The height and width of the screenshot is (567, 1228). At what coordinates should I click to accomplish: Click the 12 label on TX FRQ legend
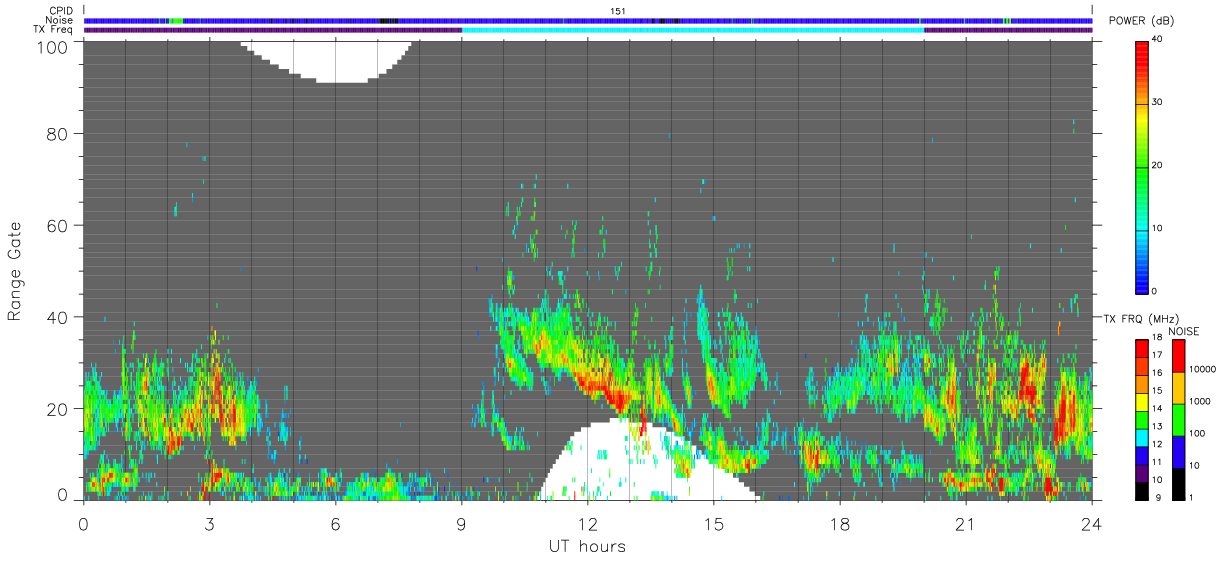[x=1158, y=445]
